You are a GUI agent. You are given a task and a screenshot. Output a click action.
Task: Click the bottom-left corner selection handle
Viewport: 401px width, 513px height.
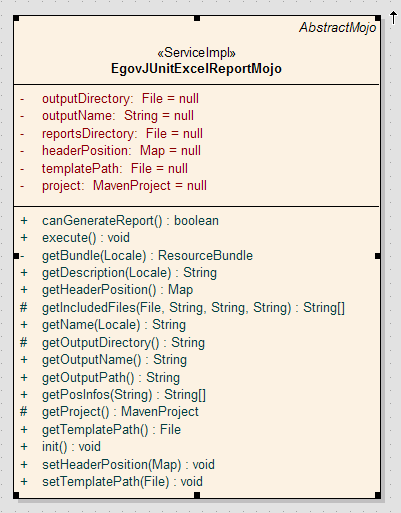coord(16,495)
